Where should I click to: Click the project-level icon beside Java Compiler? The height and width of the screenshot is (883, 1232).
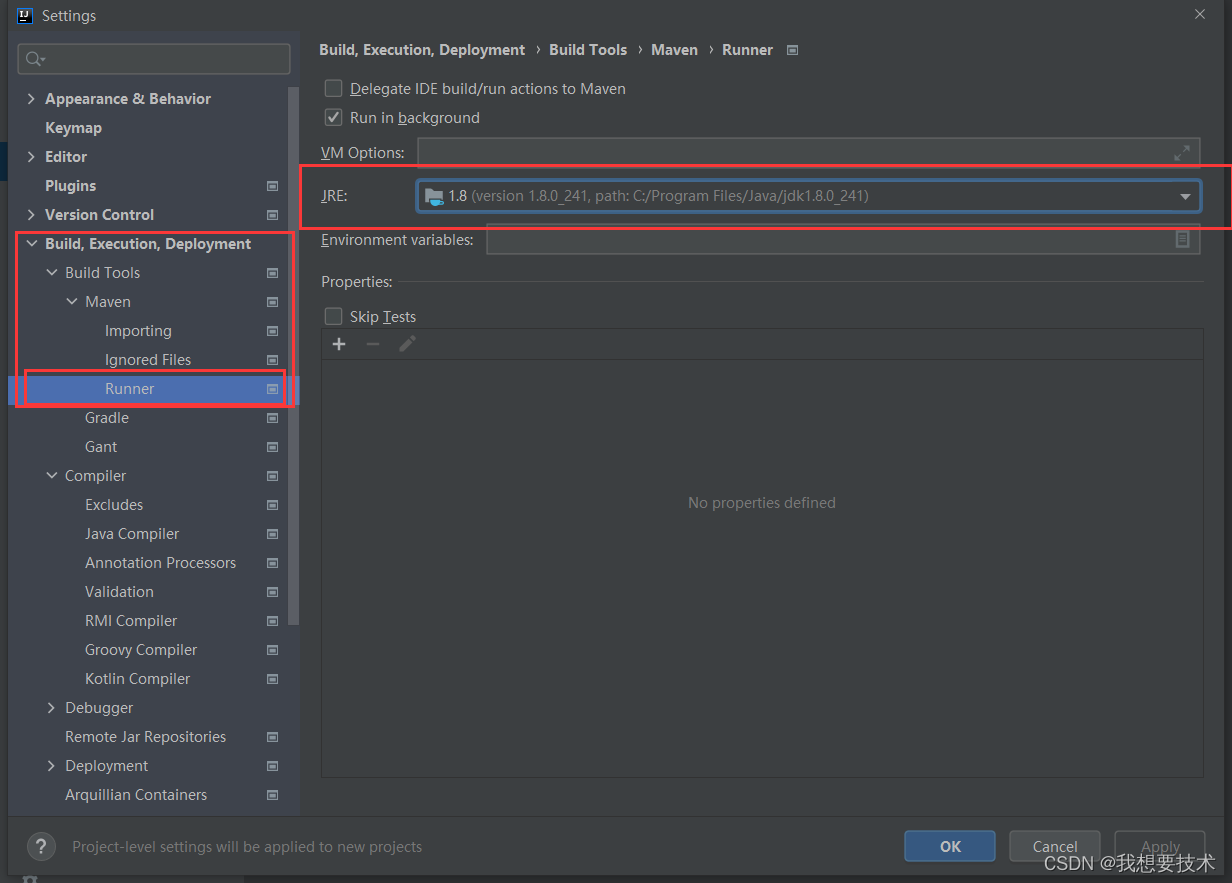(272, 534)
